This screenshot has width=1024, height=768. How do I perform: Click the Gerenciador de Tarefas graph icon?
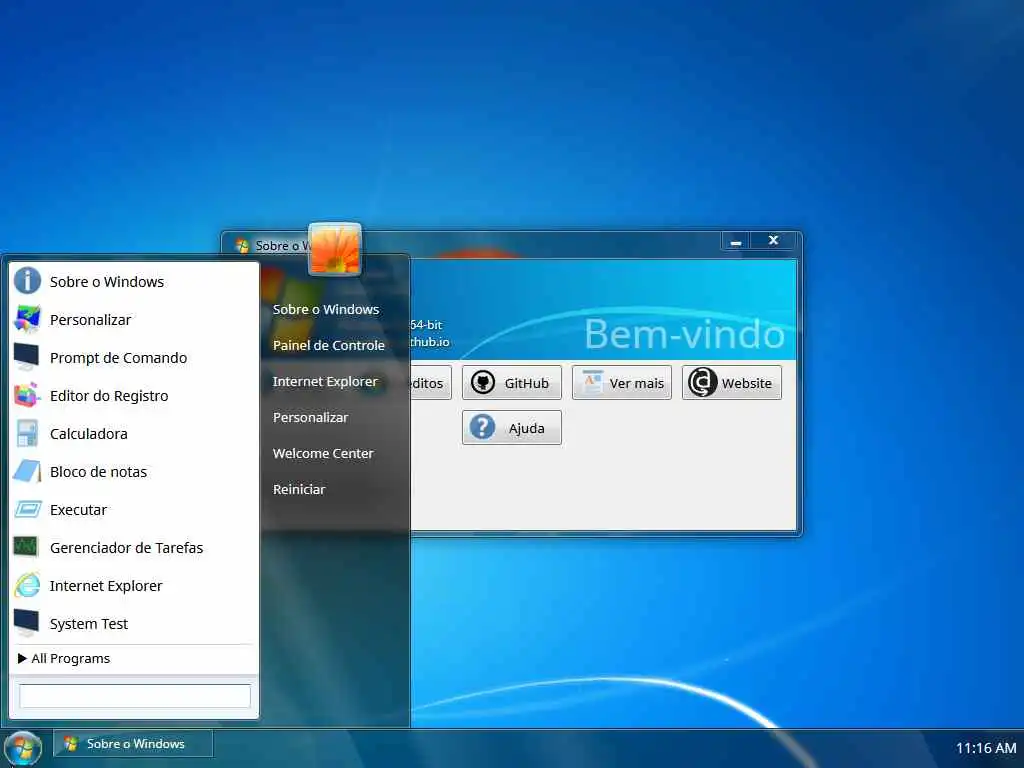pos(27,547)
